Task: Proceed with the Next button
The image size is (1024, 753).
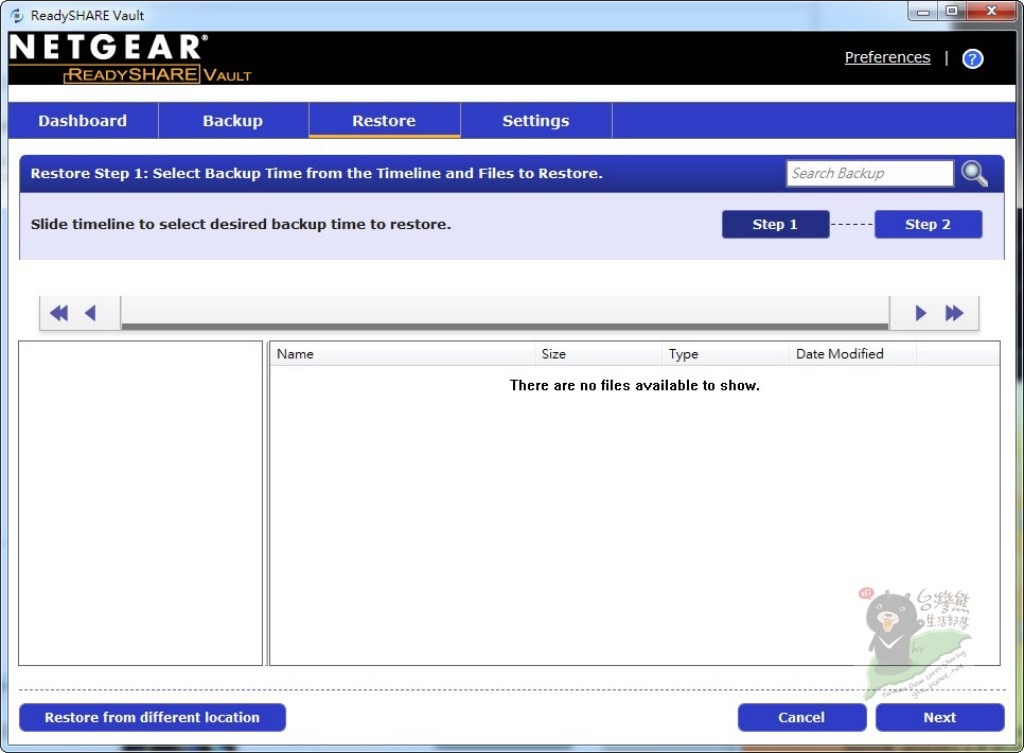Action: [x=940, y=717]
